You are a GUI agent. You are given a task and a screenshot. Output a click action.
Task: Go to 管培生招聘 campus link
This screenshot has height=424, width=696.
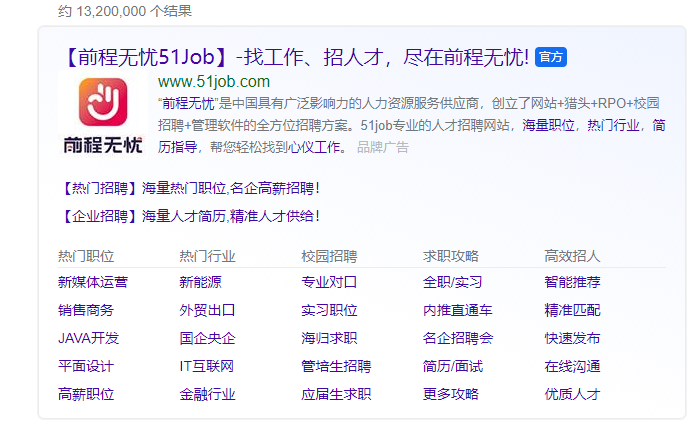pyautogui.click(x=336, y=366)
